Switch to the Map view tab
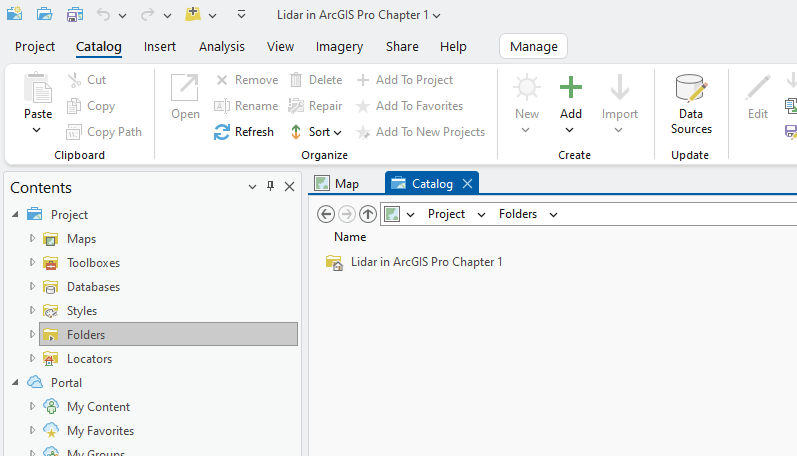 [x=338, y=184]
